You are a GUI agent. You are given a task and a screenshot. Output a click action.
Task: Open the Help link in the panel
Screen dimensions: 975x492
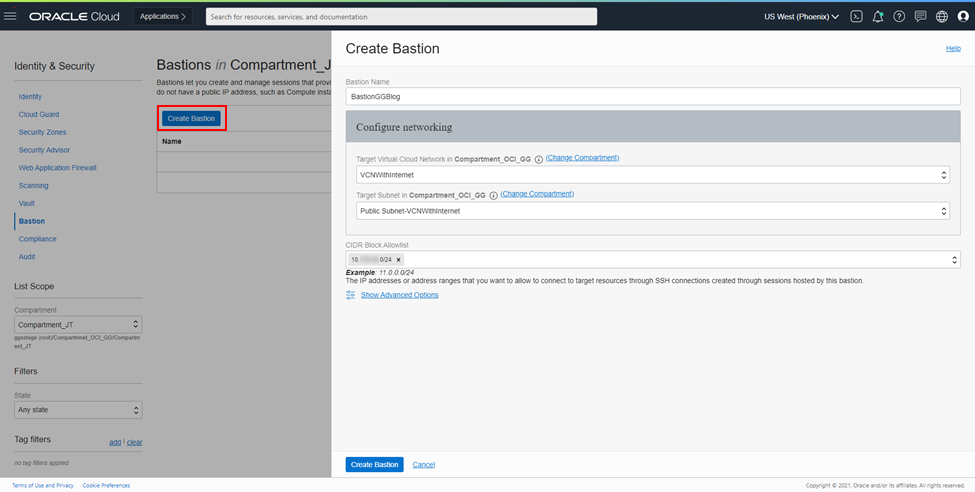point(953,49)
